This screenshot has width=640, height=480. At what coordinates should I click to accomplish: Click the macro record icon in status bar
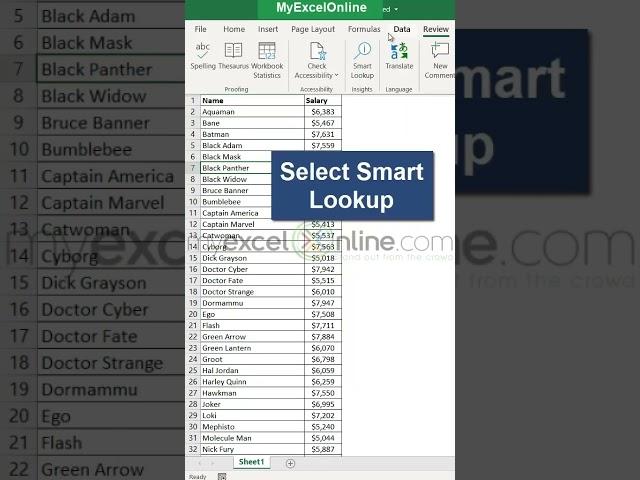click(222, 476)
